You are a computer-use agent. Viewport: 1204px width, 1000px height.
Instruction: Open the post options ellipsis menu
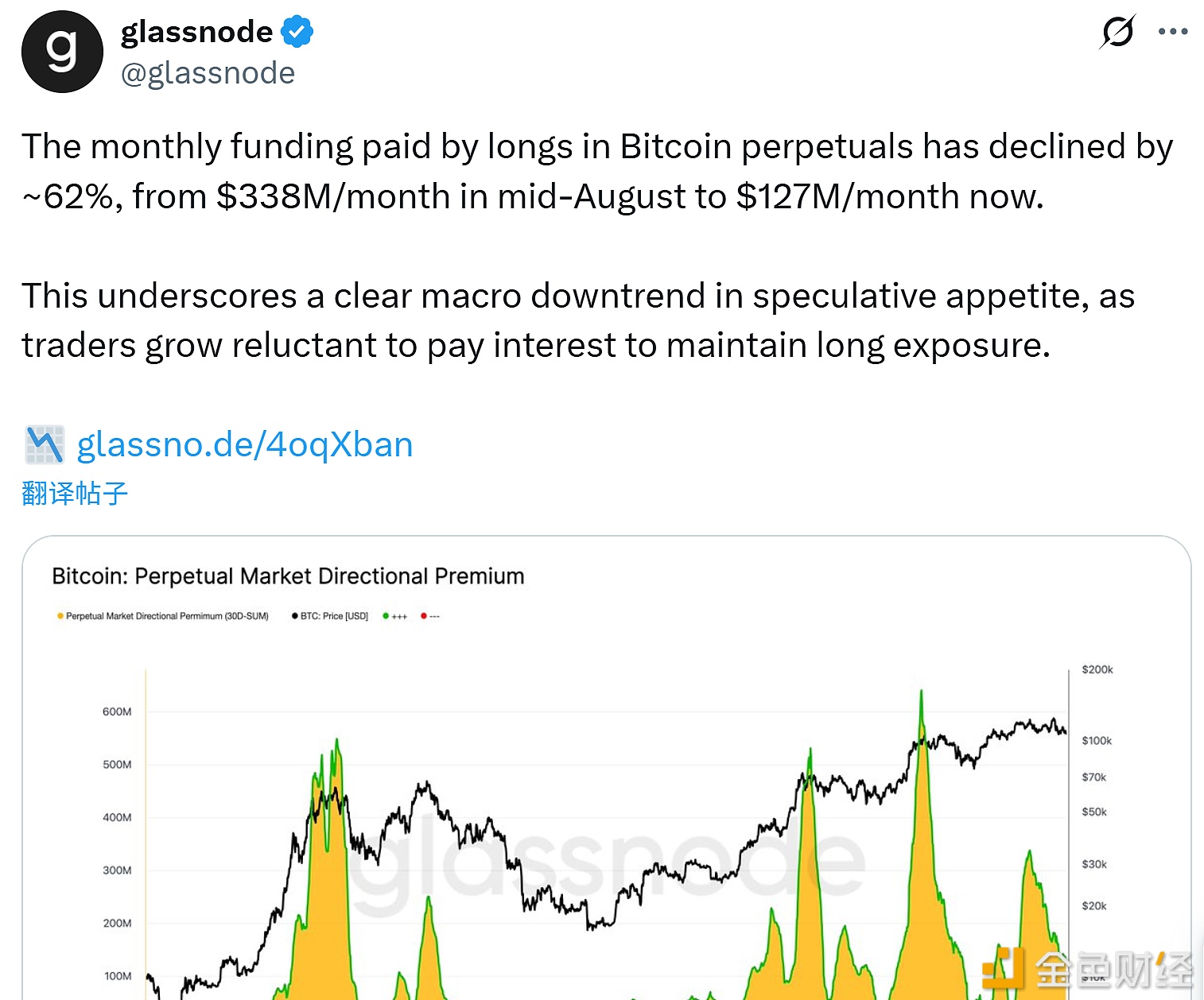pyautogui.click(x=1172, y=32)
